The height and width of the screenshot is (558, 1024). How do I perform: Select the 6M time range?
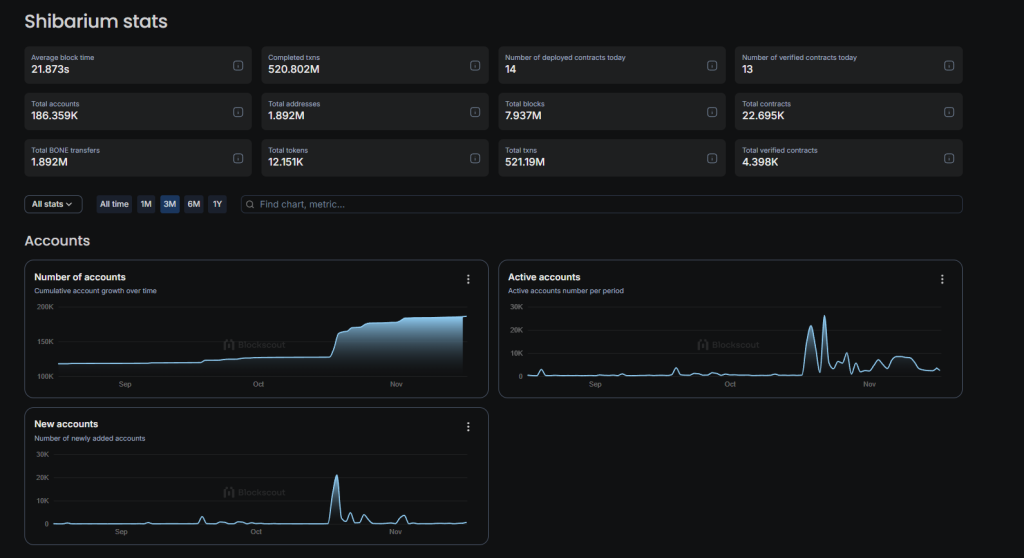click(x=194, y=204)
